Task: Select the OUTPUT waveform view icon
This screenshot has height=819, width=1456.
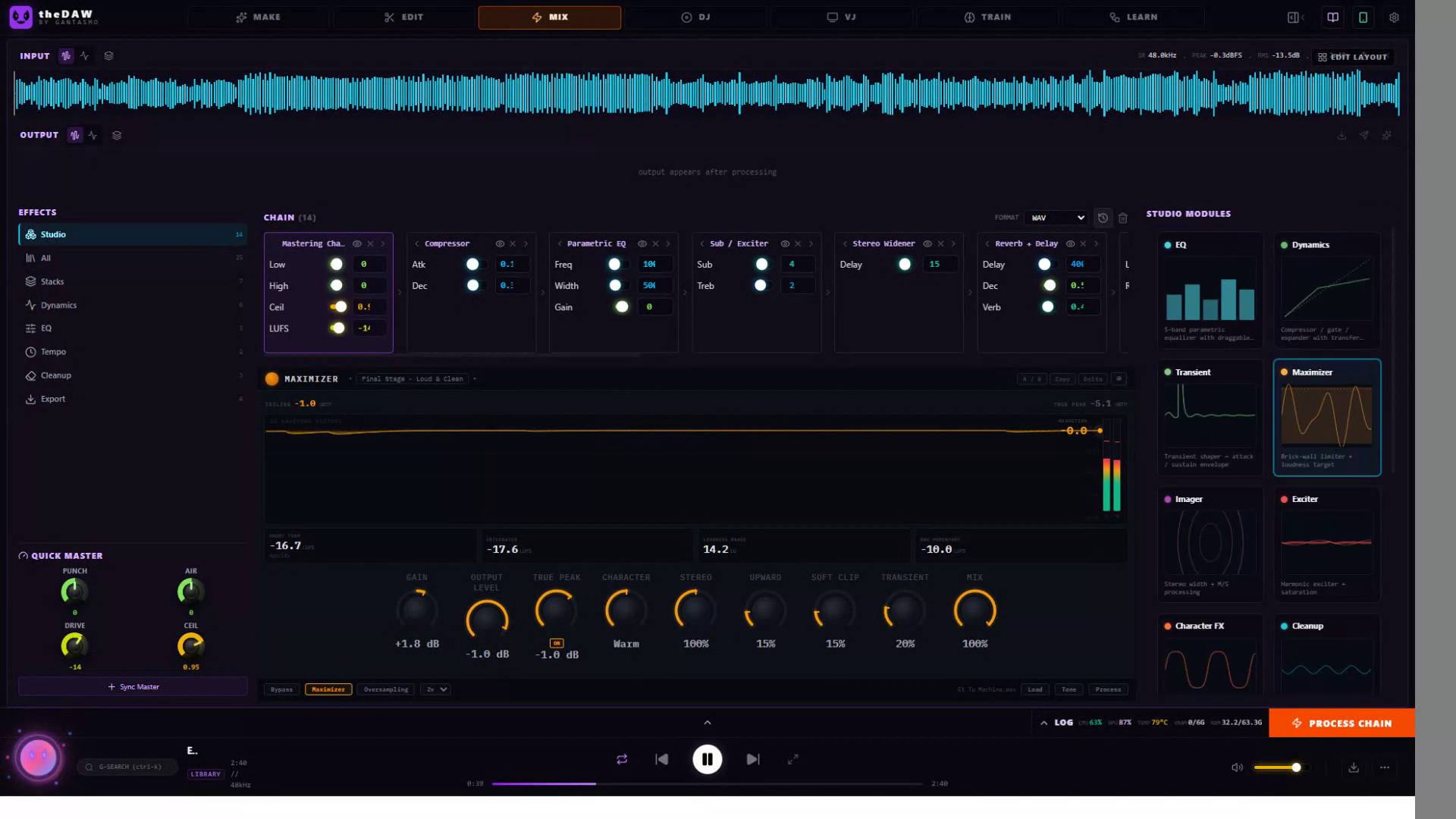Action: (x=74, y=136)
